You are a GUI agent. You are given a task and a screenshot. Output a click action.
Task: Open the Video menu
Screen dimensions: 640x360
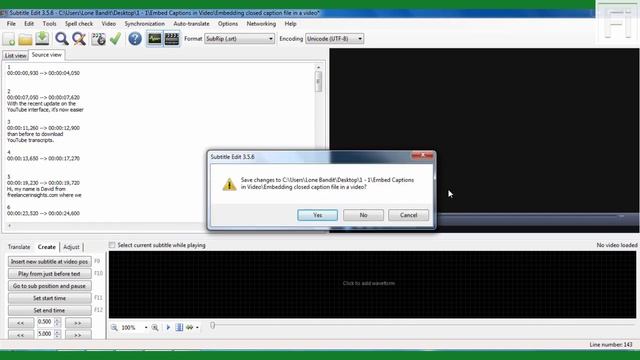109,24
